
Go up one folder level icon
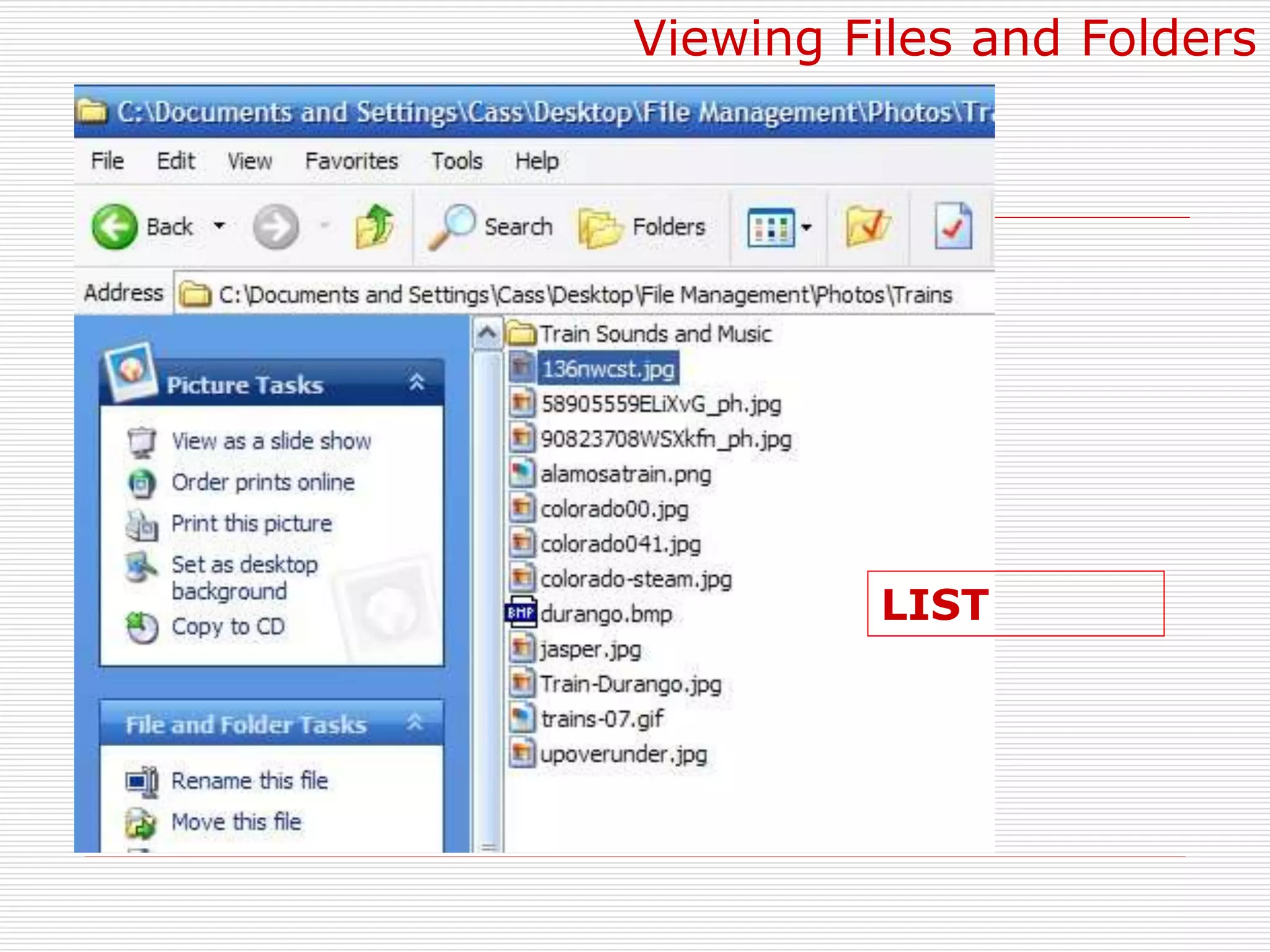pyautogui.click(x=375, y=226)
